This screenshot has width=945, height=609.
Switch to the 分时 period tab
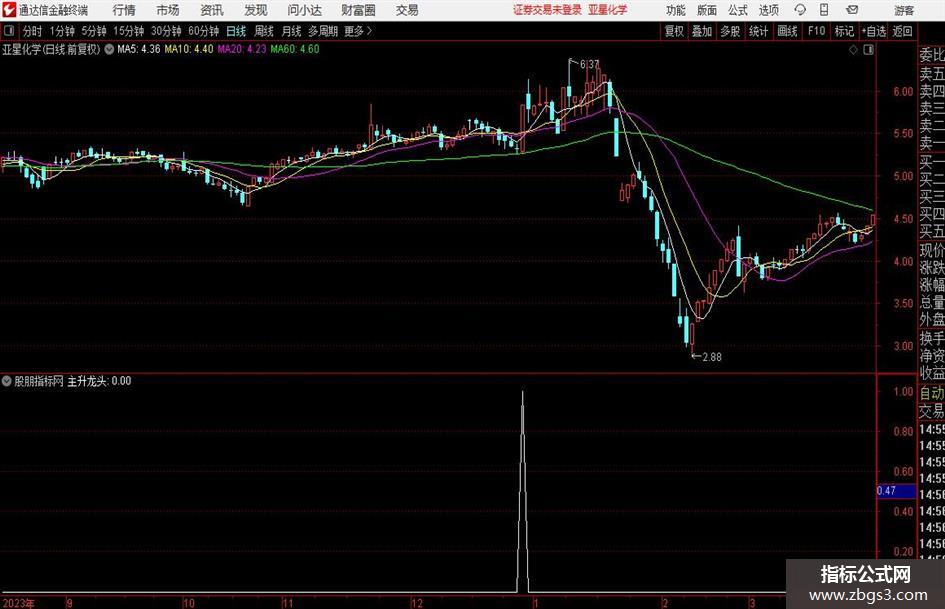pyautogui.click(x=33, y=31)
